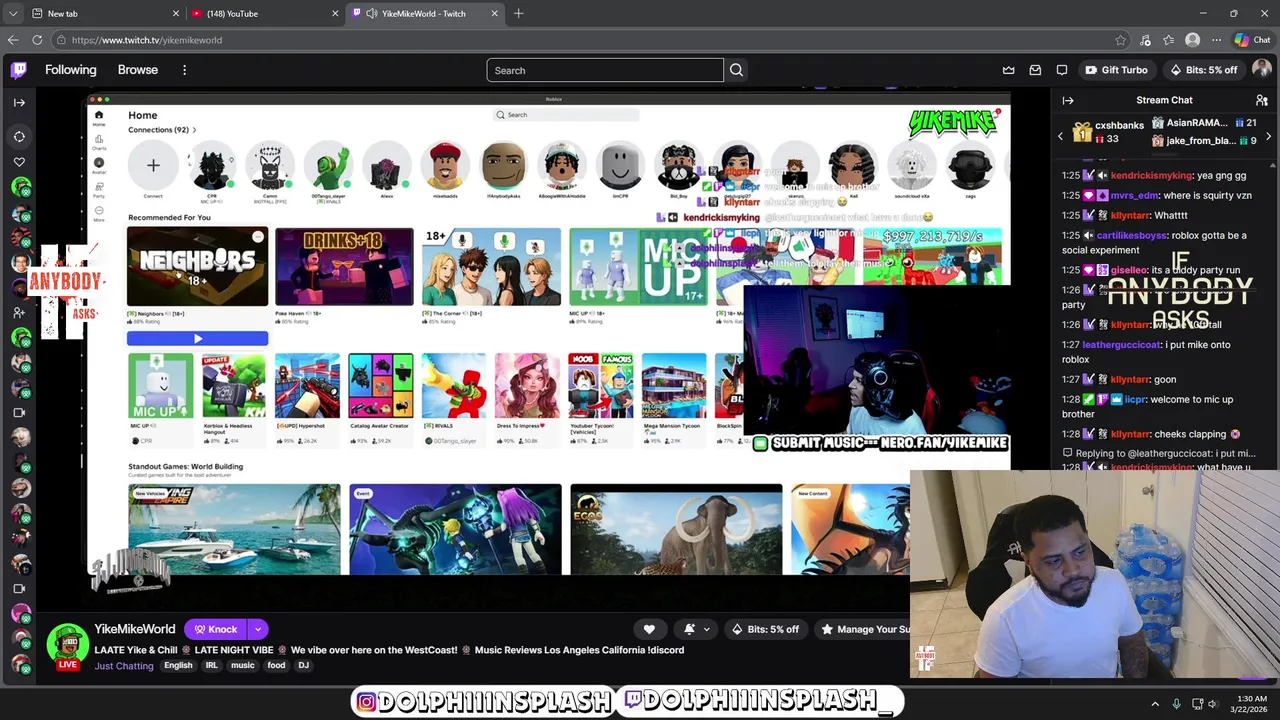The height and width of the screenshot is (720, 1280).
Task: Close the New tab tab
Action: tap(175, 13)
